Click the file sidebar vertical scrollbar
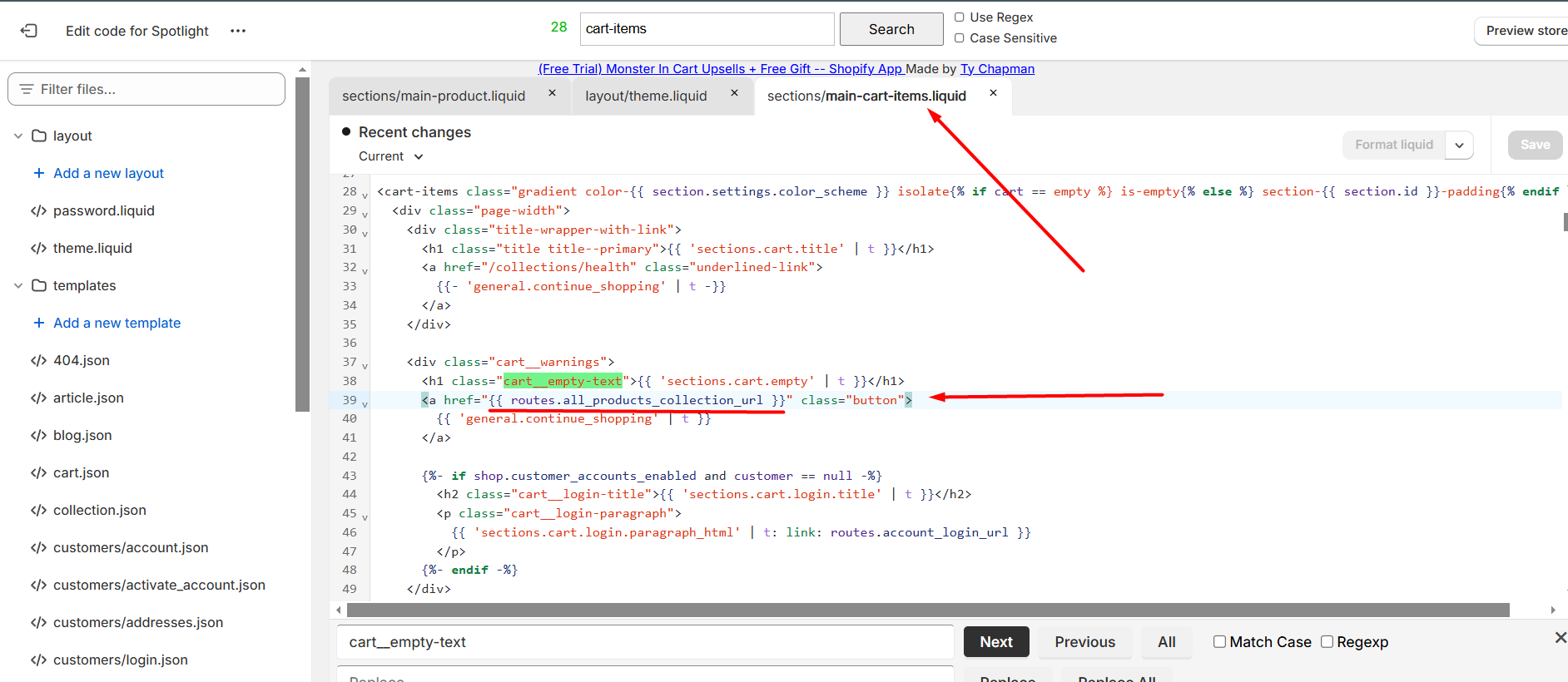The image size is (1568, 682). tap(302, 244)
